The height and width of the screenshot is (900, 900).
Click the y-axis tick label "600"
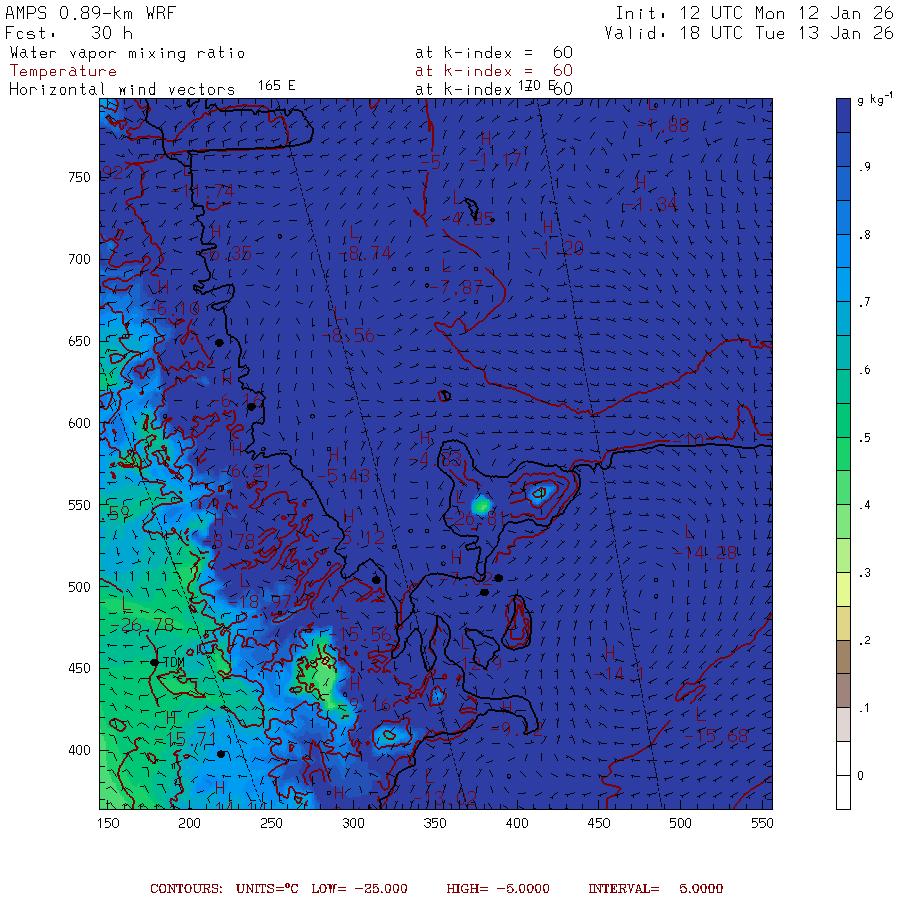79,423
